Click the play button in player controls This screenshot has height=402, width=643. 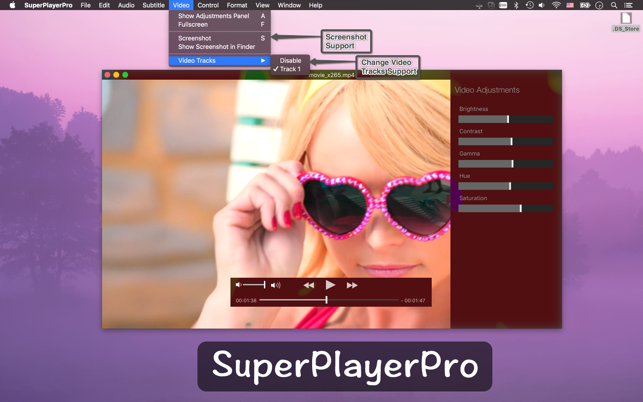click(330, 285)
